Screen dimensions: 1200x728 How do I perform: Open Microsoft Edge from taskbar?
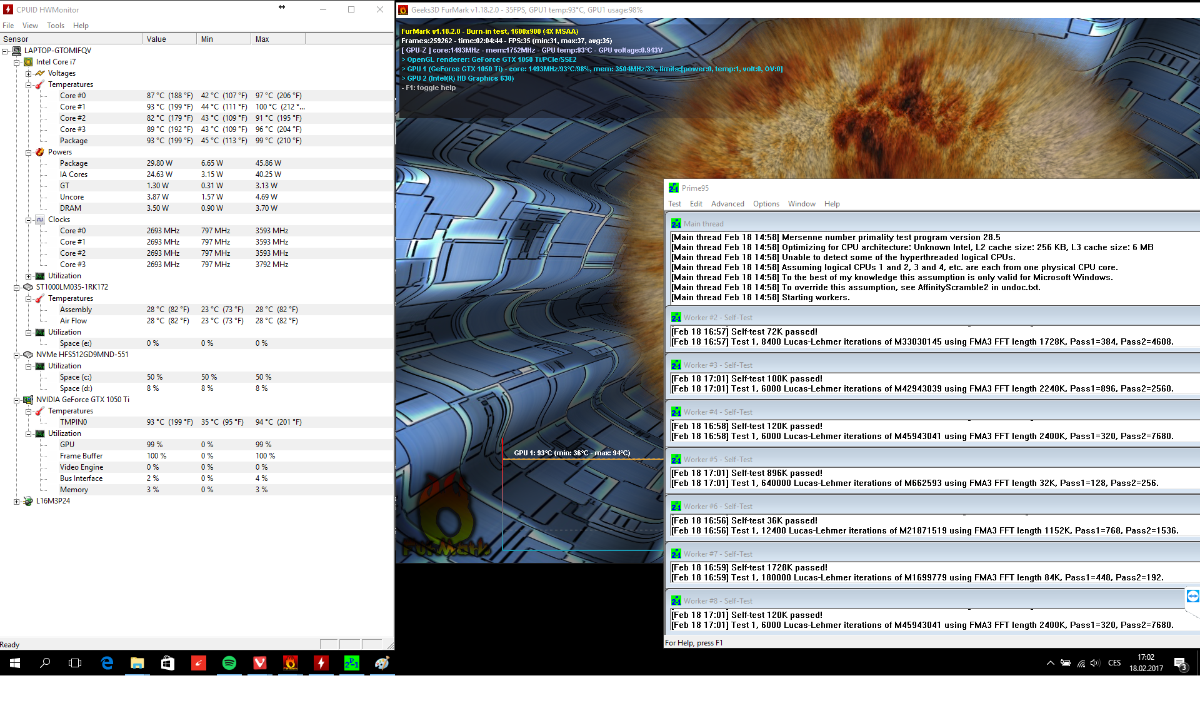(x=106, y=662)
